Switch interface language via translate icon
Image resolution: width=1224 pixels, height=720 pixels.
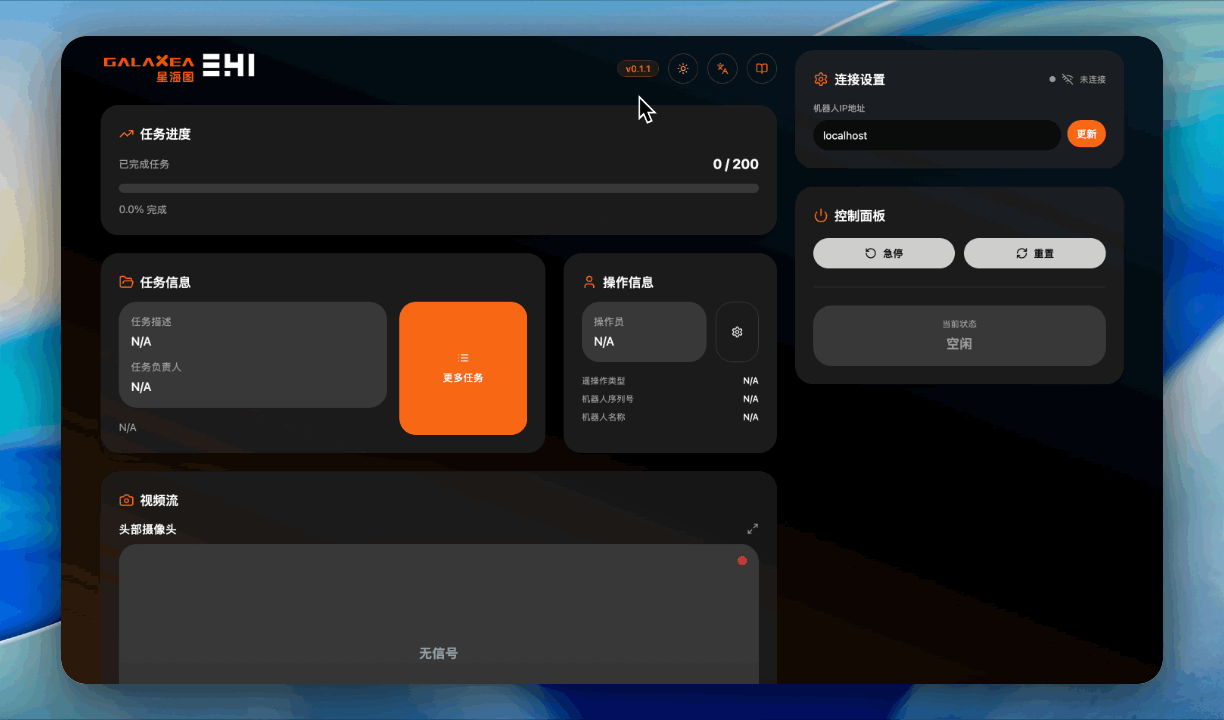point(722,68)
